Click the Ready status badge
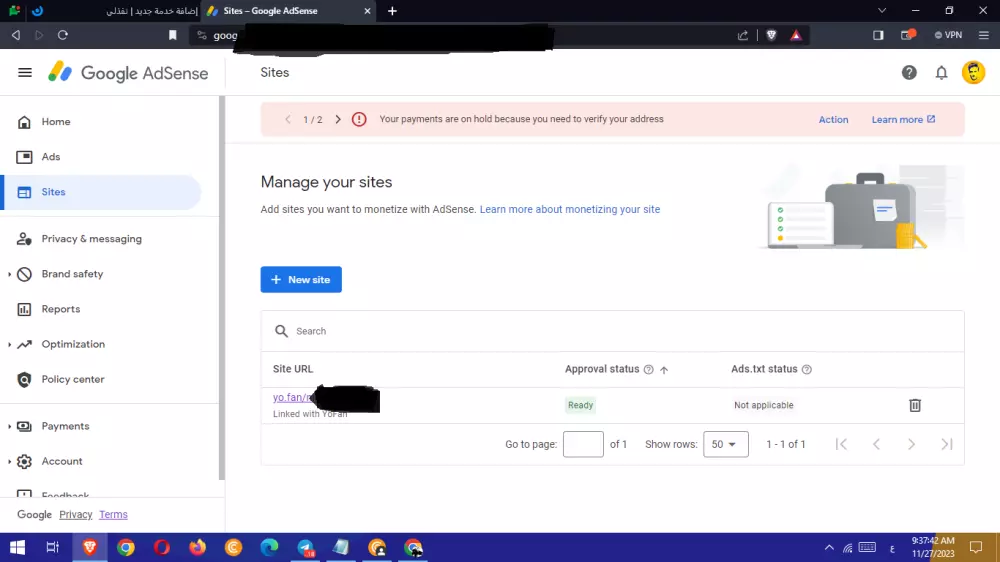This screenshot has height=562, width=1000. coord(580,405)
